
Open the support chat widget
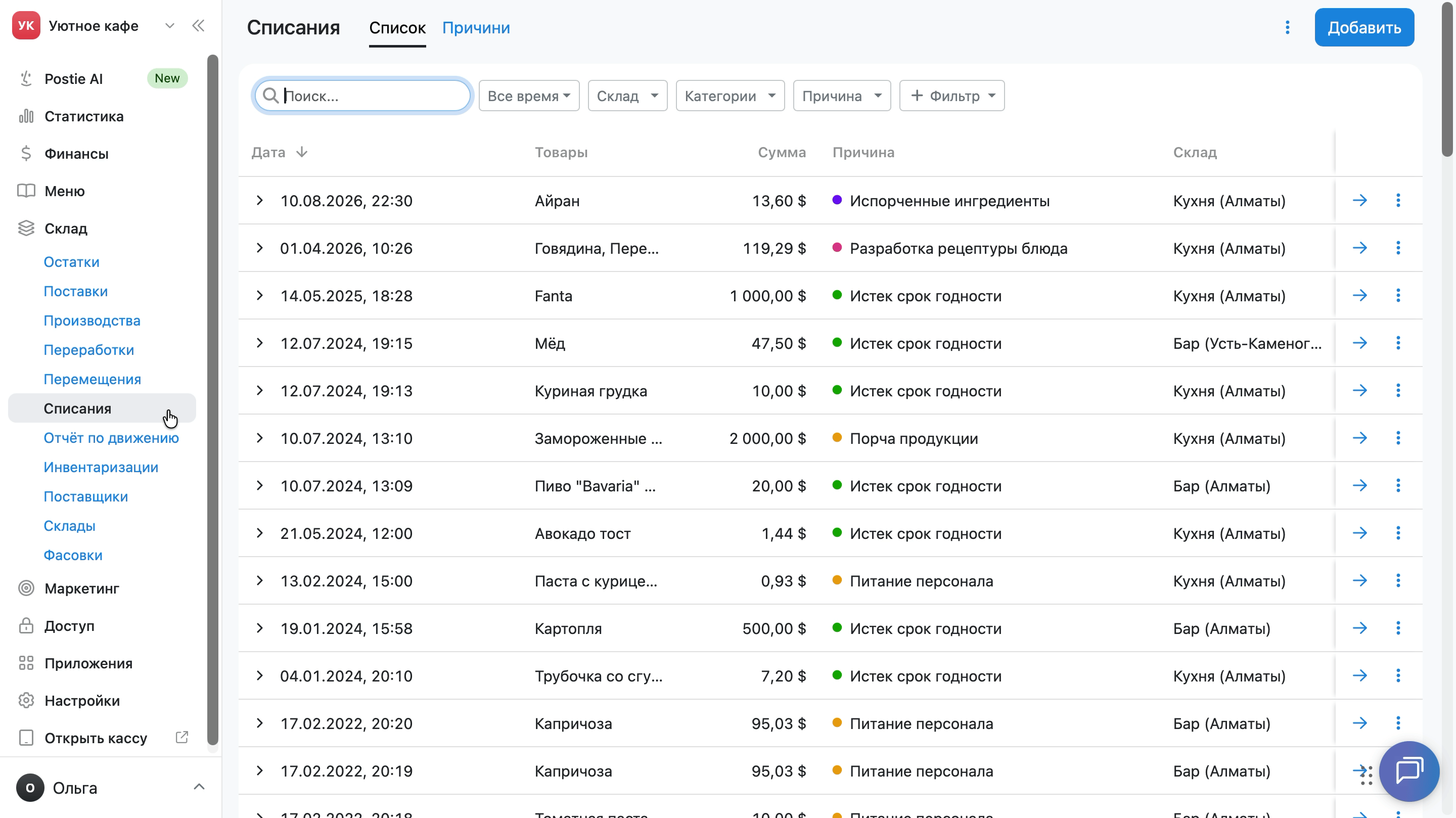click(x=1409, y=771)
